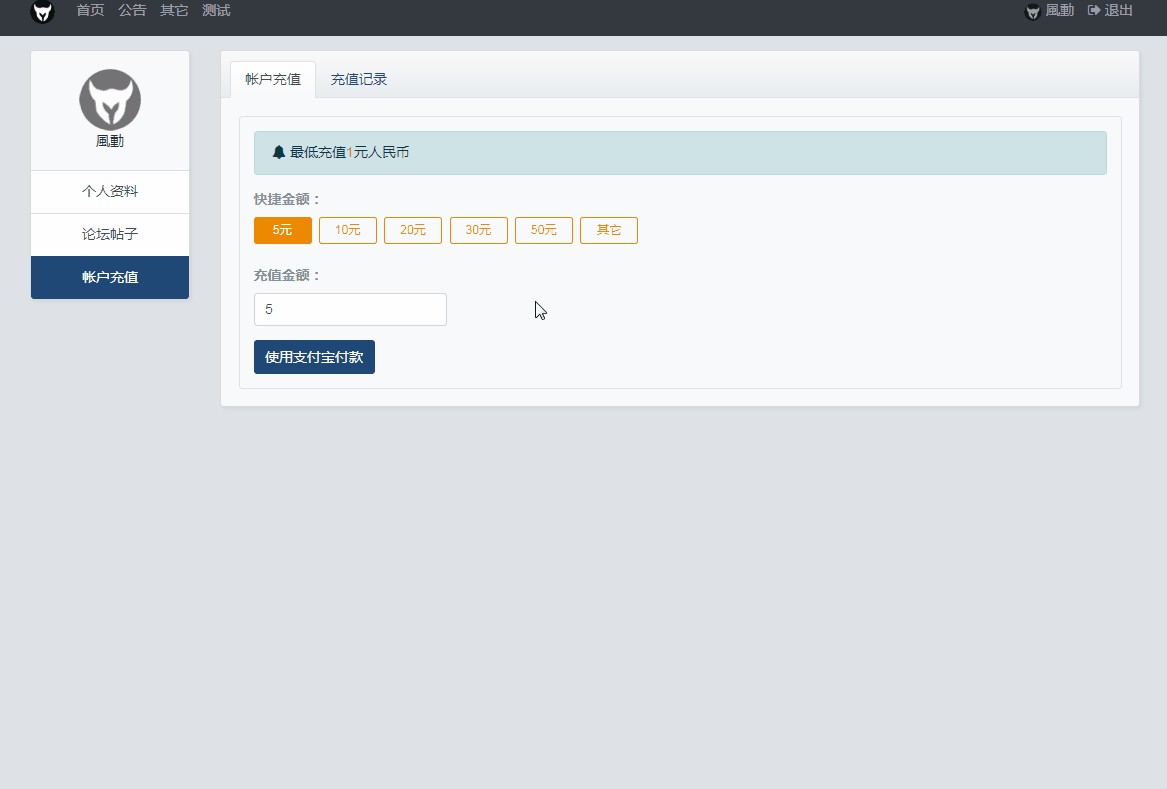Choose the 50元 quick amount option
This screenshot has width=1167, height=789.
(x=544, y=230)
